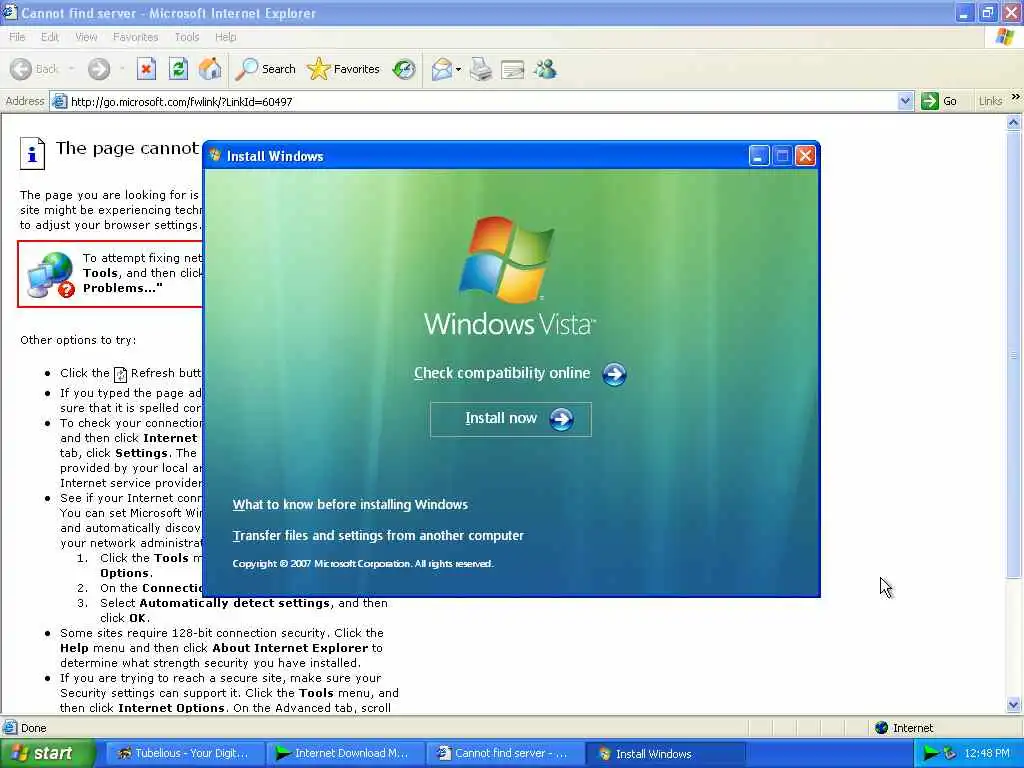
Task: Click the address bar page icon
Action: [x=59, y=101]
